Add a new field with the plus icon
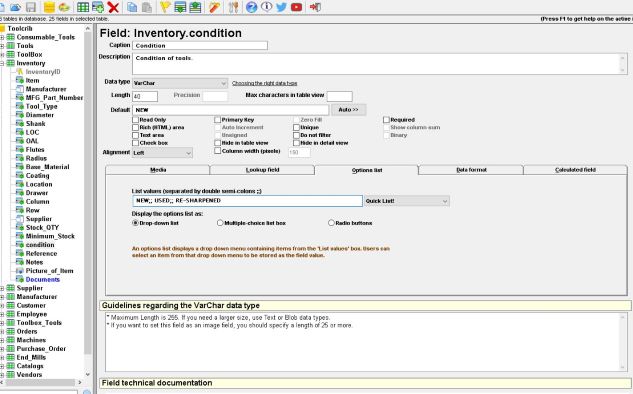 click(98, 7)
